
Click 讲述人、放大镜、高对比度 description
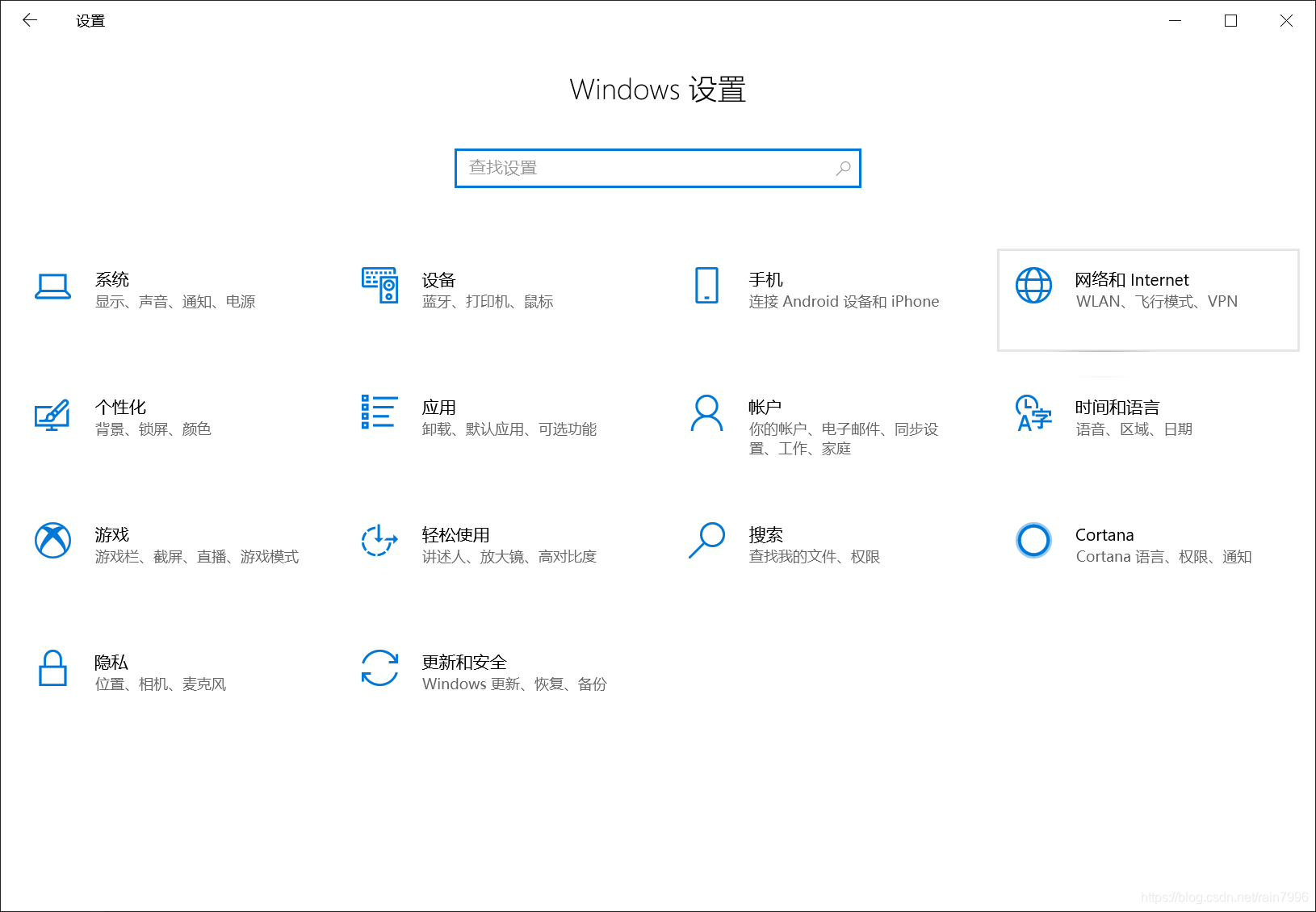509,557
